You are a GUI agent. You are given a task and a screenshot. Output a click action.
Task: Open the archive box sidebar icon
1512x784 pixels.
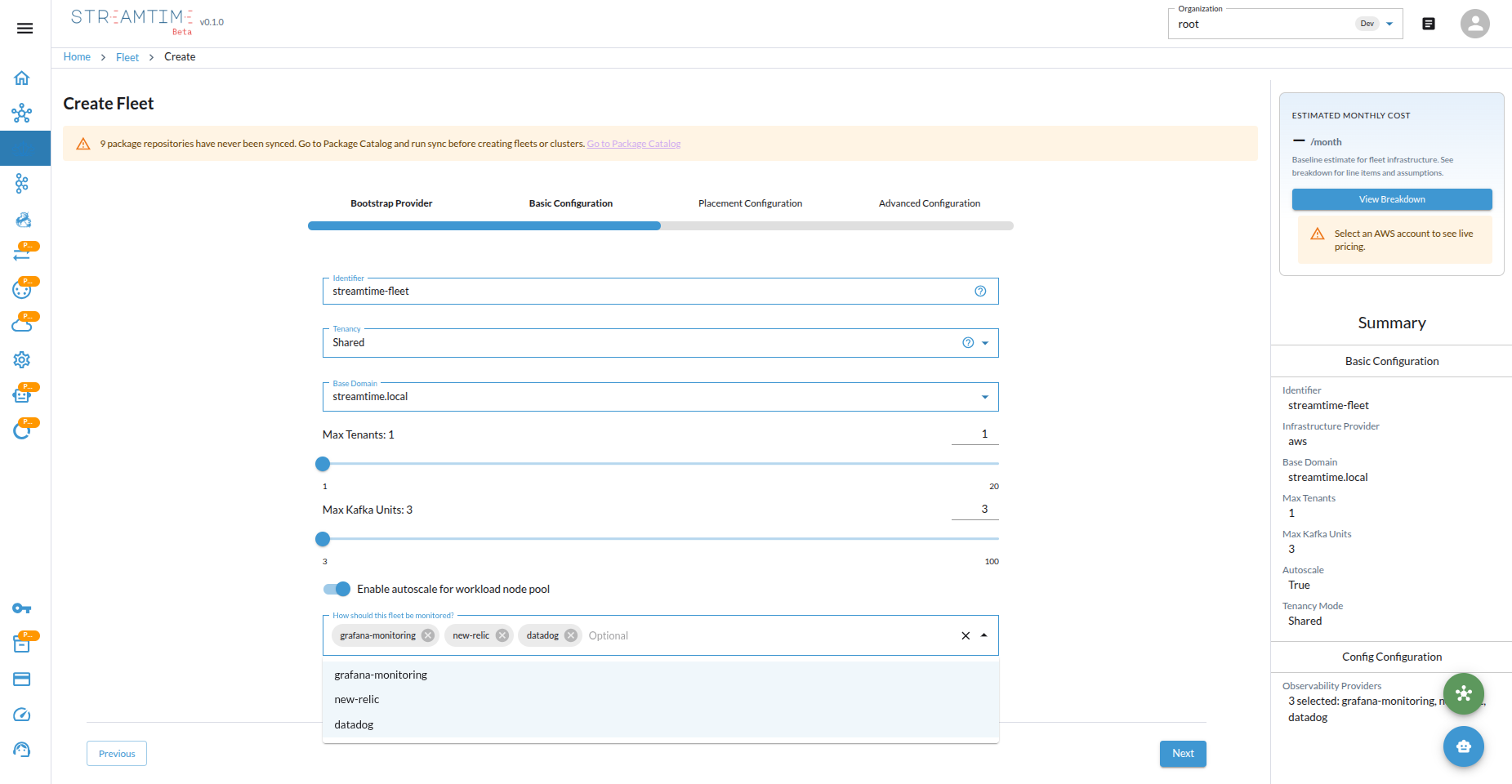click(x=22, y=644)
